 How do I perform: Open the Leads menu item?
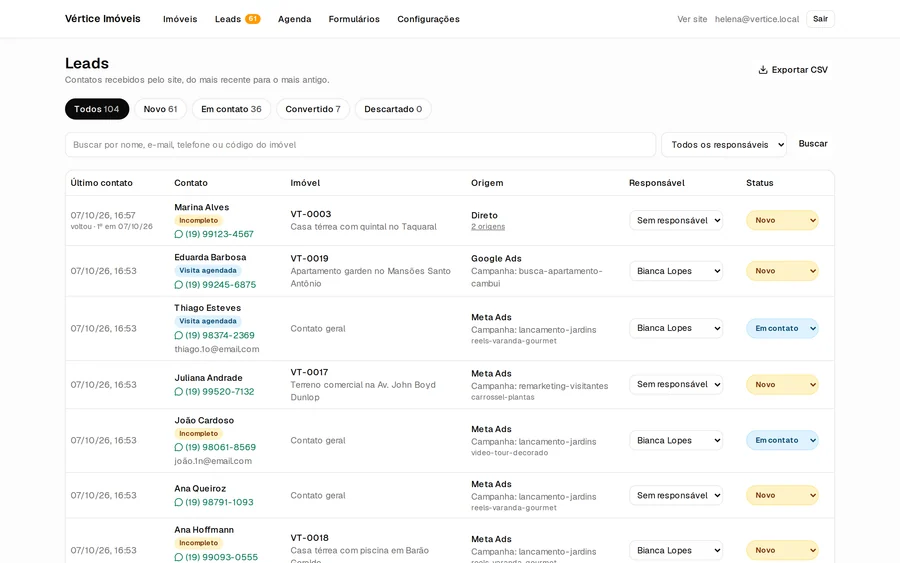[x=228, y=19]
